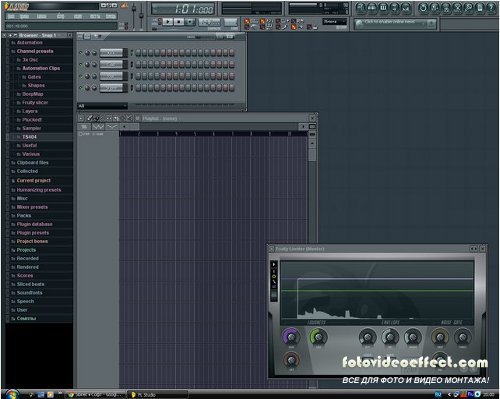Click the song position time display 1:01:000
Screen dimensions: 500x399
point(183,9)
